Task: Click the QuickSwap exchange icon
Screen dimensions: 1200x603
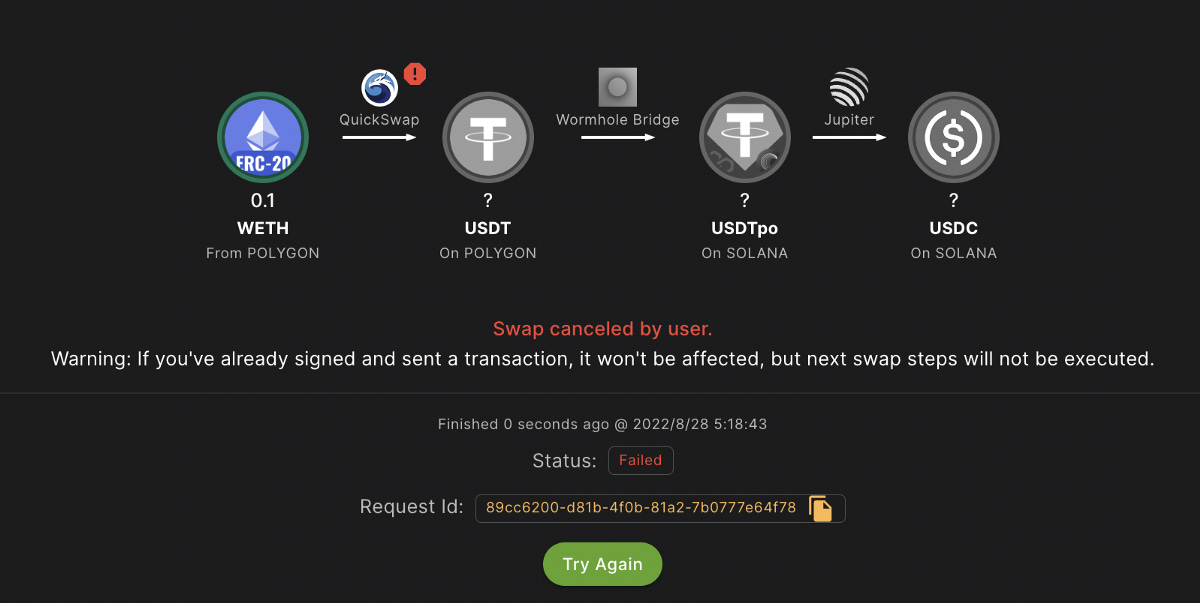Action: tap(378, 89)
